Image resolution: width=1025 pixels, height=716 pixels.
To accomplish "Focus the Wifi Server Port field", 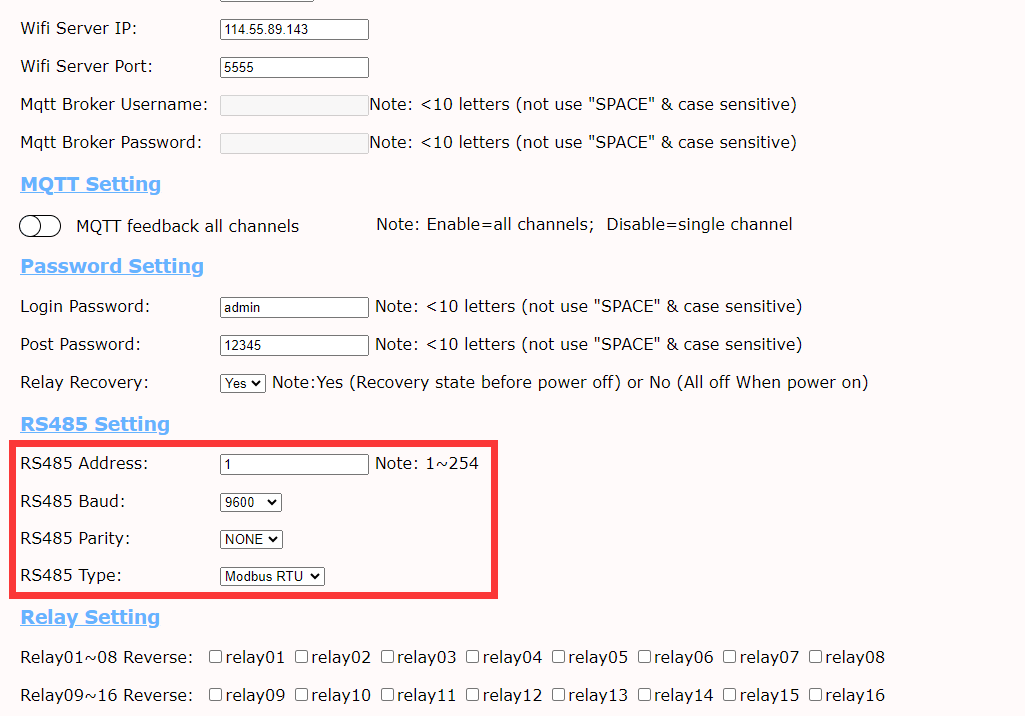I will tap(294, 68).
